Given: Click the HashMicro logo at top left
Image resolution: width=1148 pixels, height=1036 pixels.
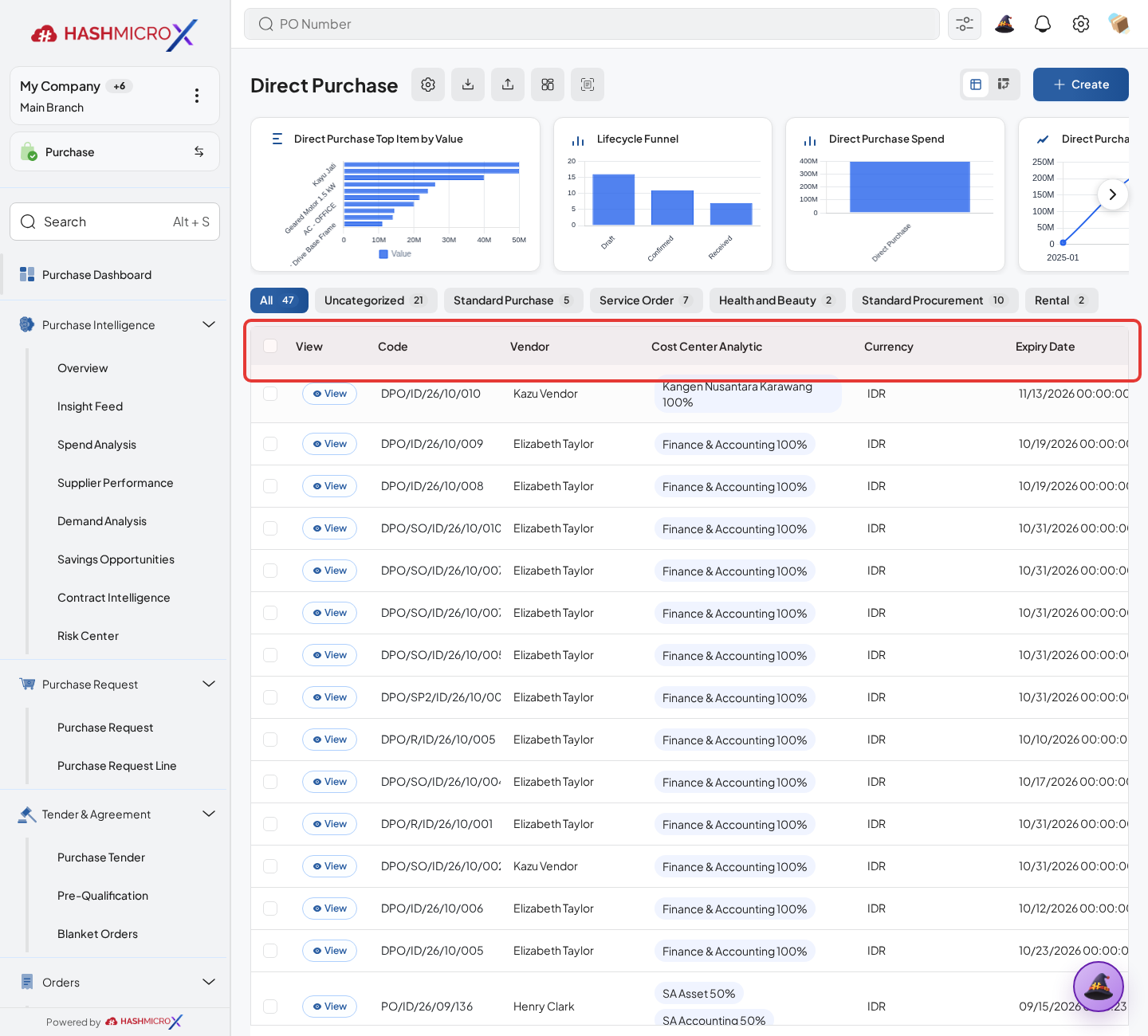Looking at the screenshot, I should [115, 33].
